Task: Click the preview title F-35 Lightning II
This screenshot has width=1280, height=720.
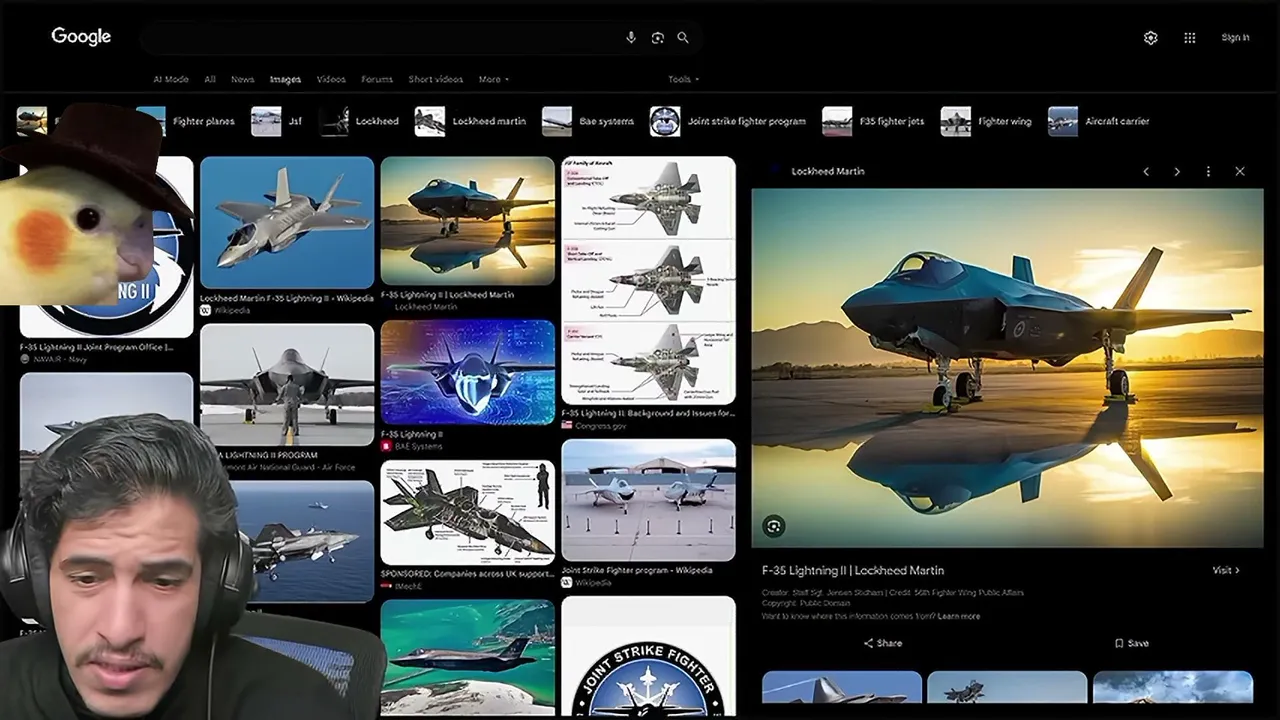Action: (853, 571)
